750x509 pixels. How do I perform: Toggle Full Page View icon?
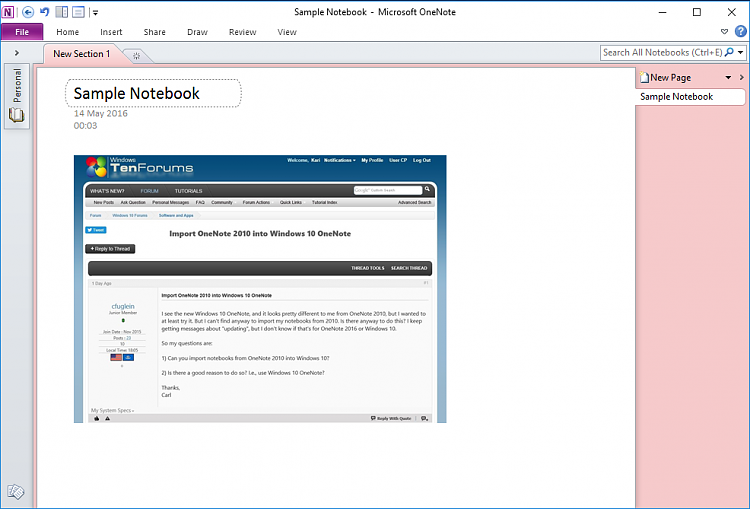point(78,12)
